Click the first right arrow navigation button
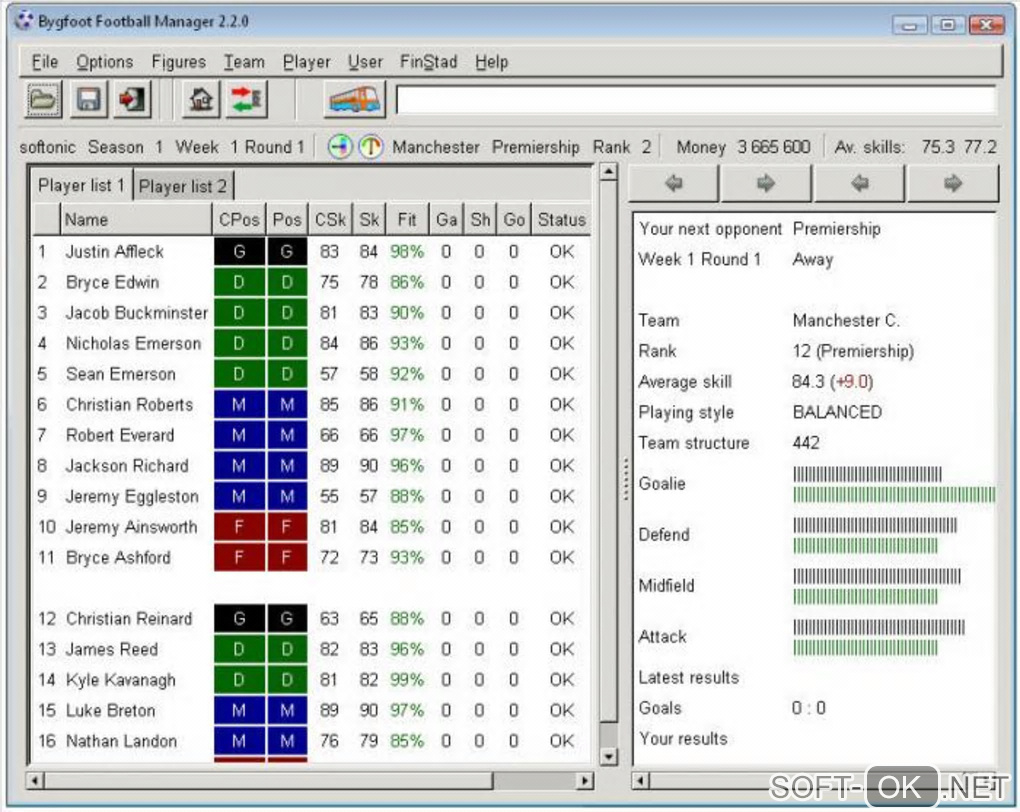Viewport: 1020px width, 812px height. click(766, 183)
